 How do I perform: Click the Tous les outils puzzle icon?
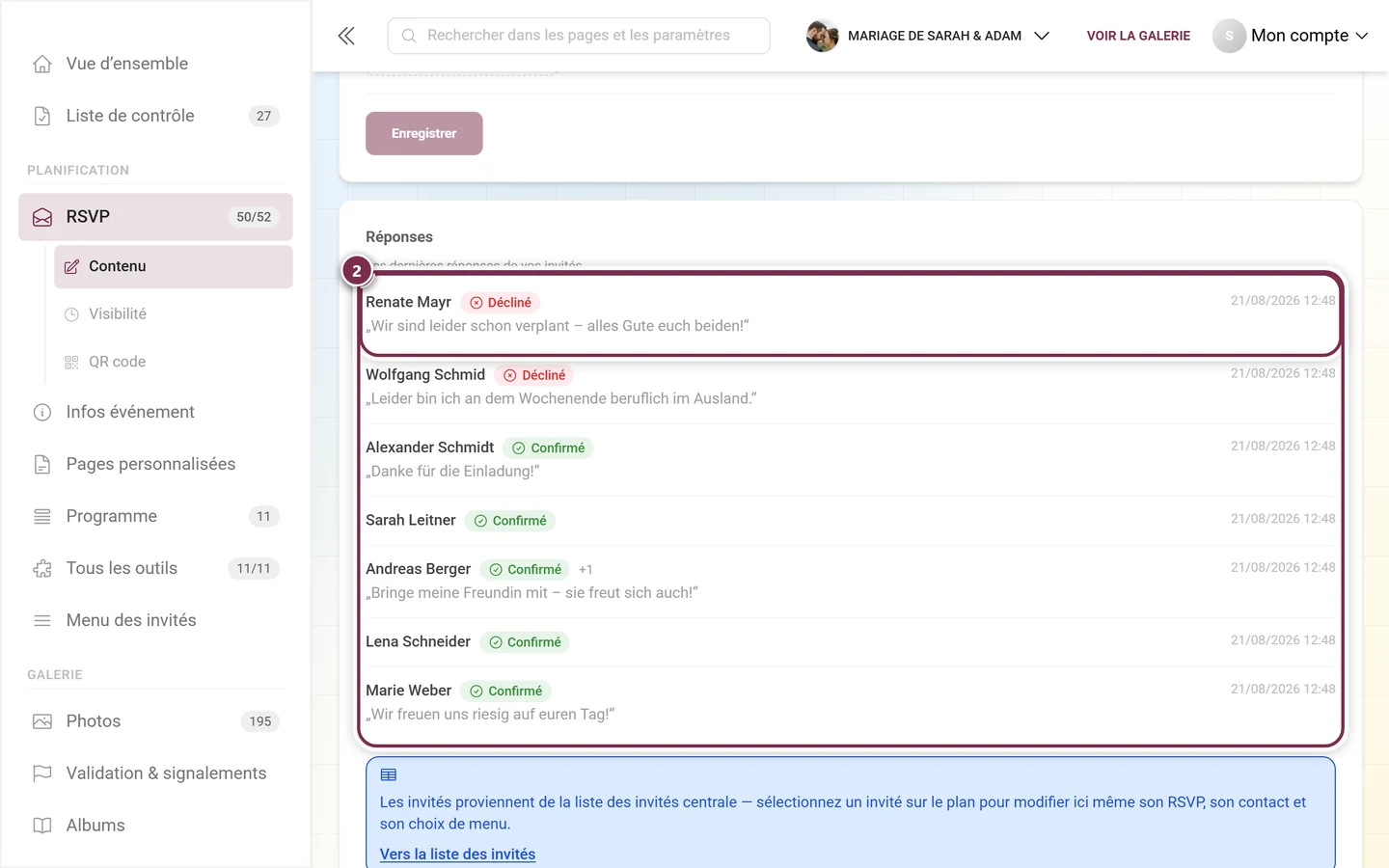42,568
